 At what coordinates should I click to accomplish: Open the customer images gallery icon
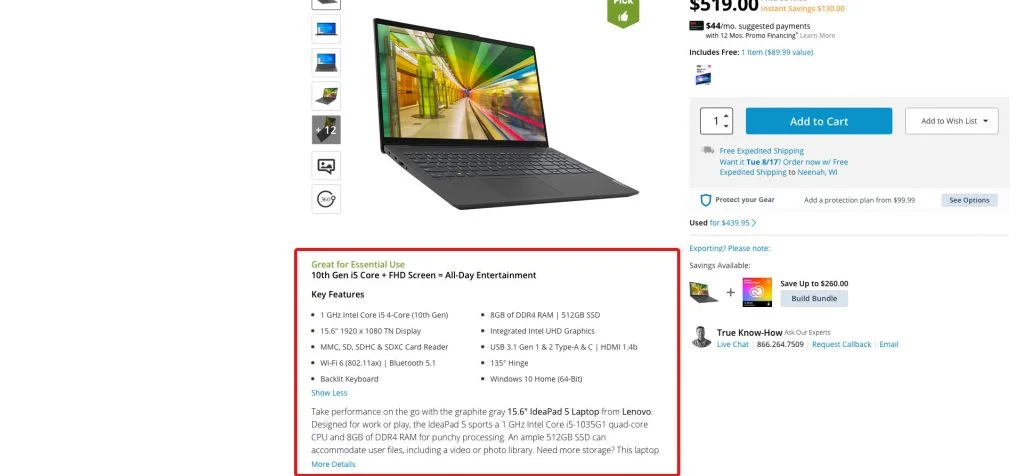pyautogui.click(x=326, y=166)
